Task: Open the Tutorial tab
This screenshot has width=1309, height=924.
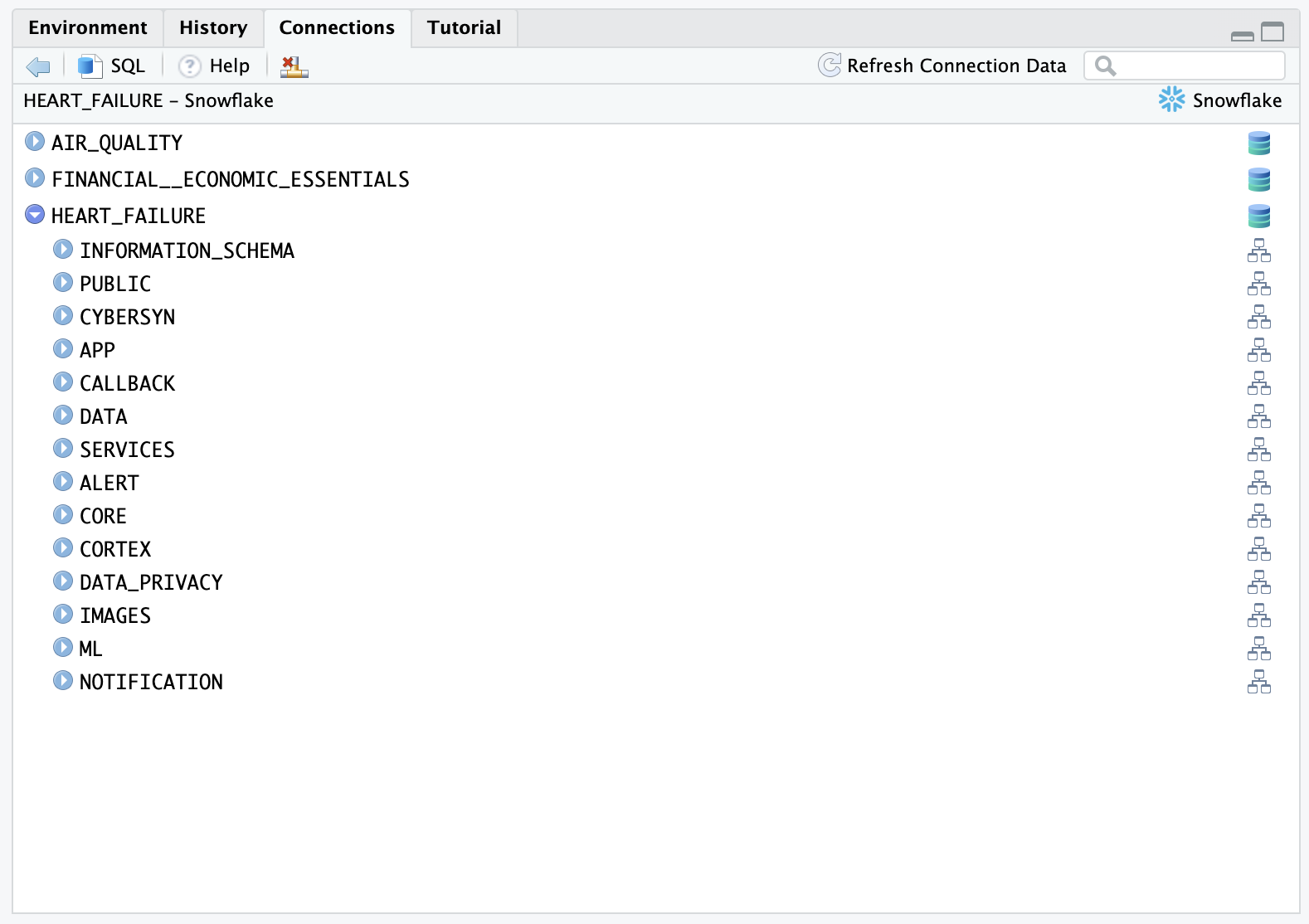Action: tap(465, 28)
